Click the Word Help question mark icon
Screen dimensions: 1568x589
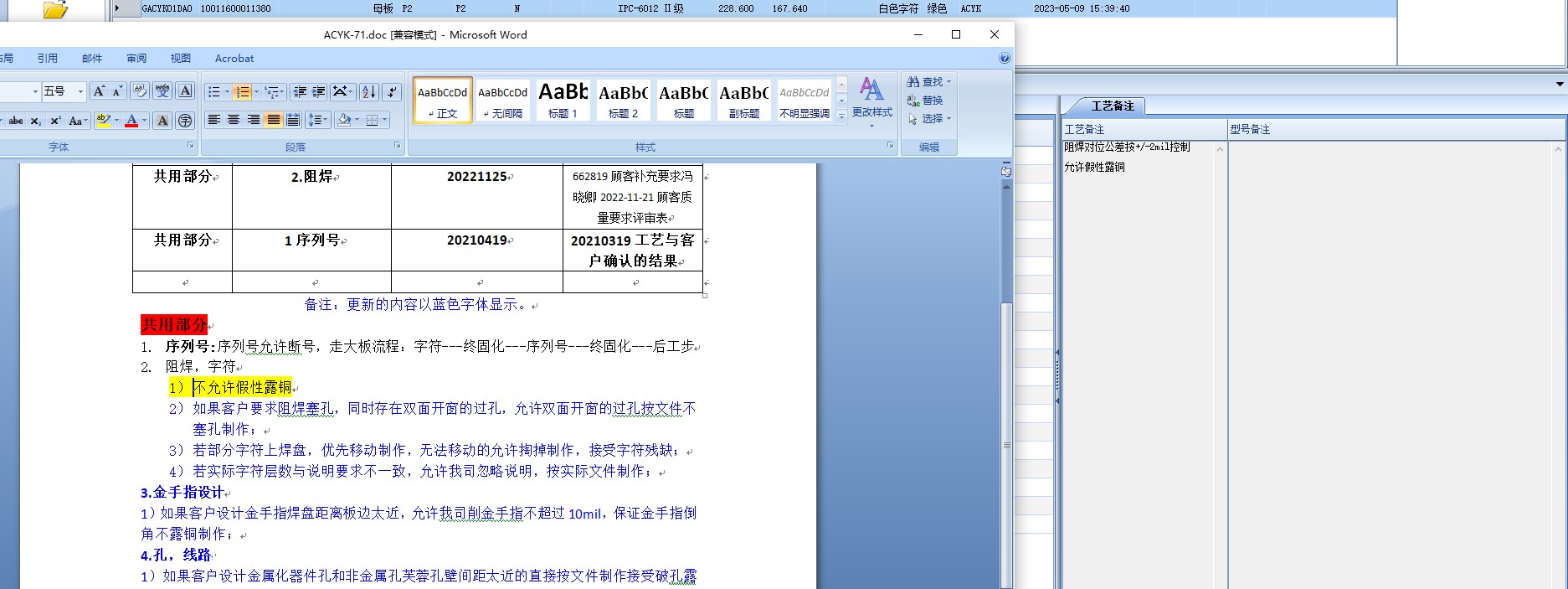[1005, 58]
